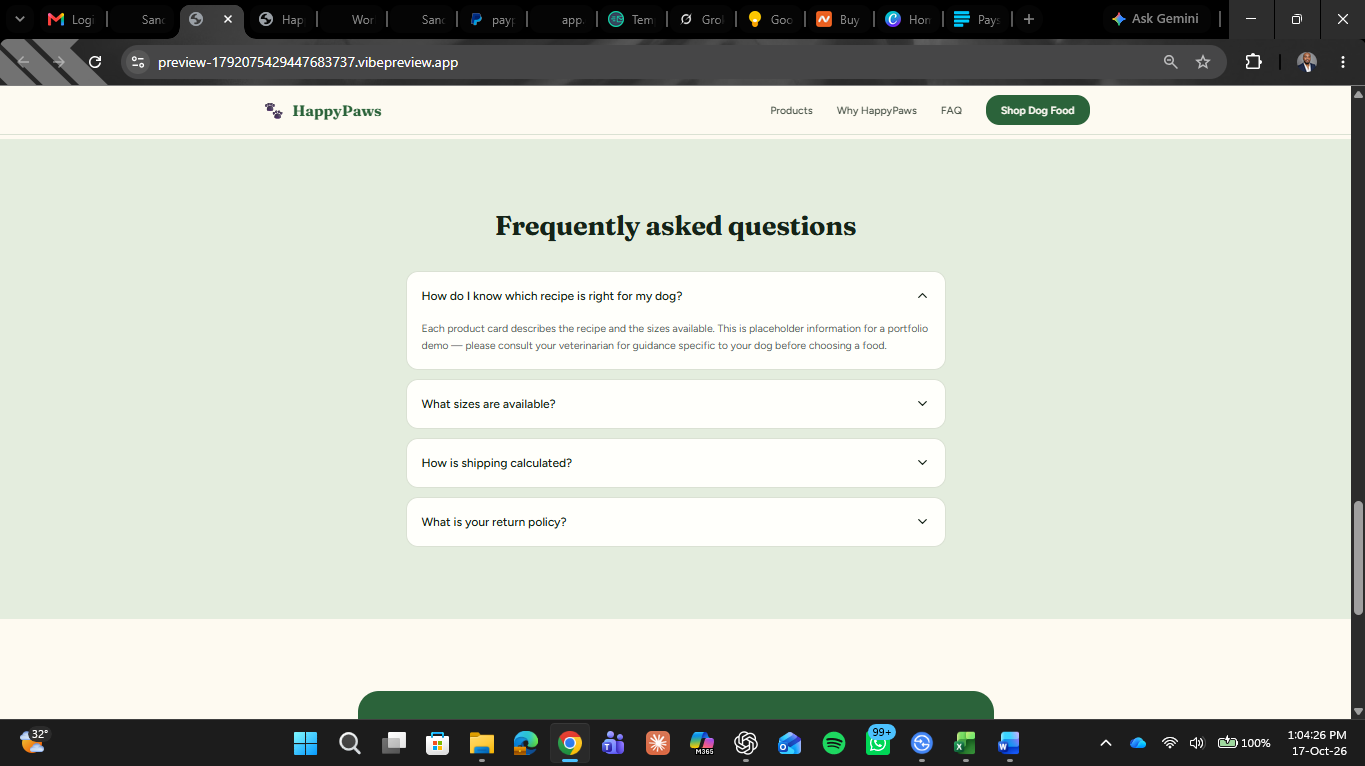The height and width of the screenshot is (766, 1365).
Task: Go to Products in the site navigation
Action: 791,110
